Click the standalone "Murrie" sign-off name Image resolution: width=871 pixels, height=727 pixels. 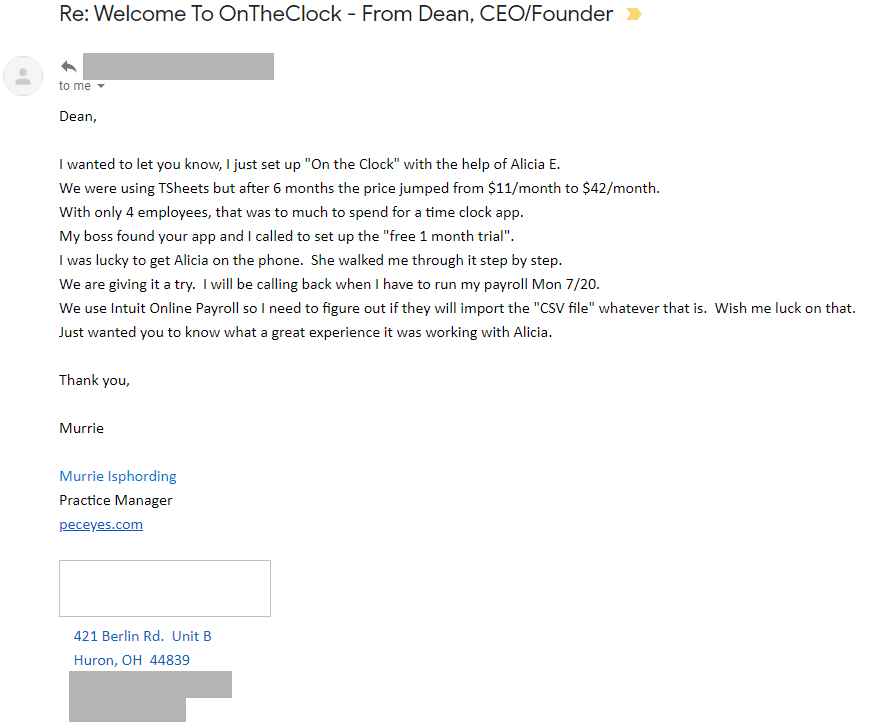(81, 428)
